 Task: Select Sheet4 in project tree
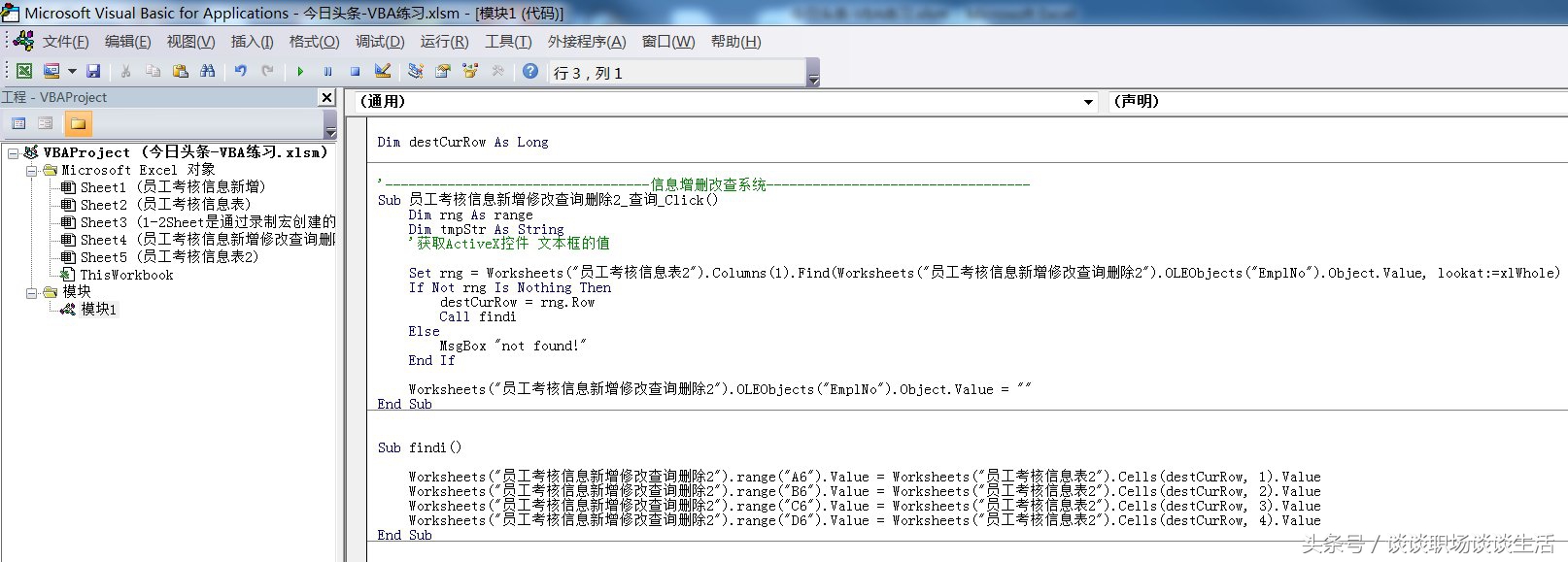click(x=198, y=239)
